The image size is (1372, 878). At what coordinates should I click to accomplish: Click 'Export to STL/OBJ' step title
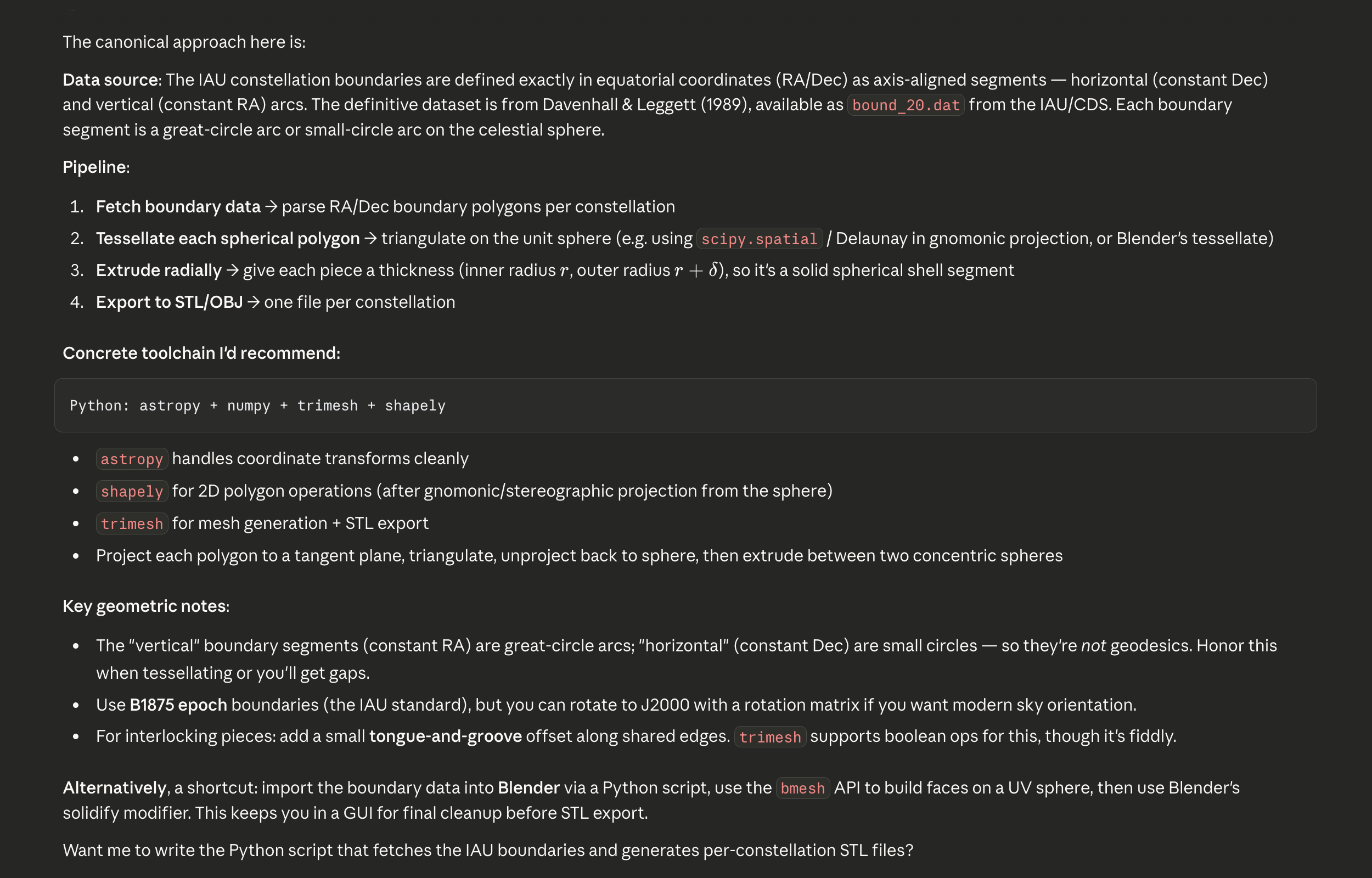click(169, 302)
